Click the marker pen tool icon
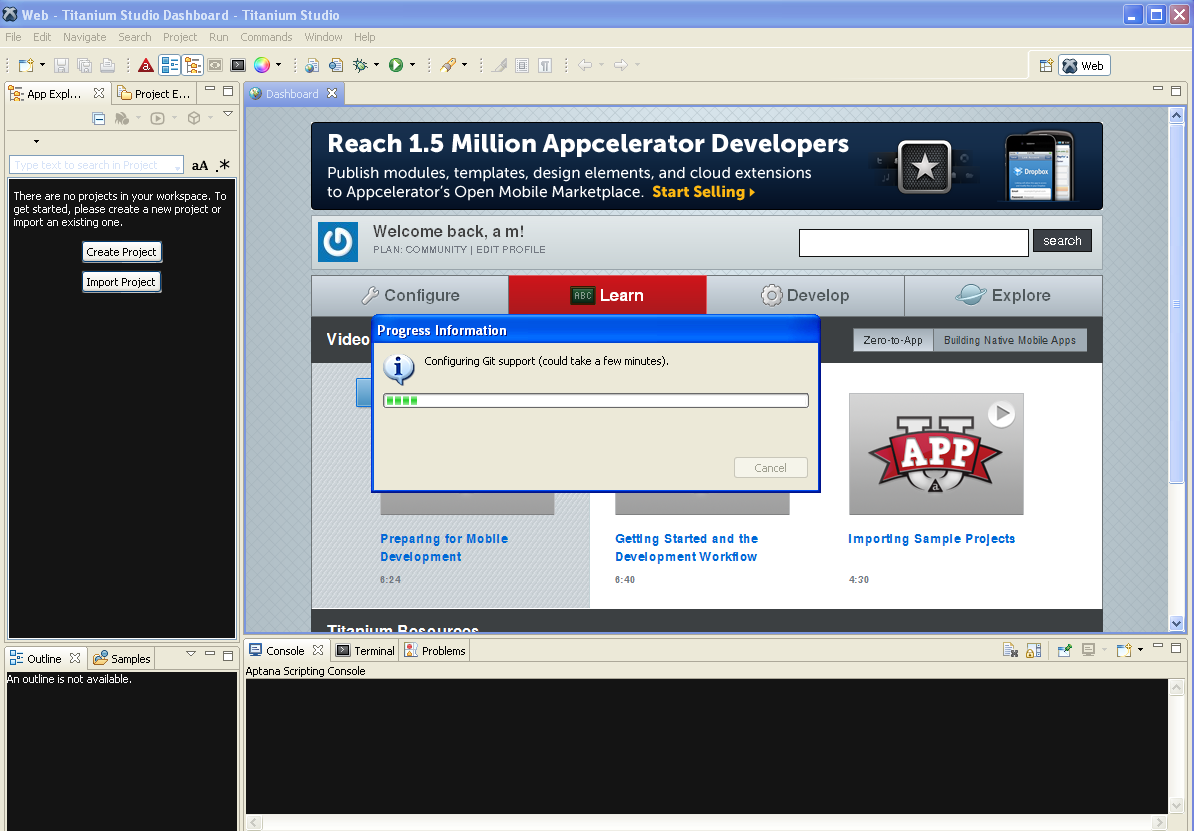Viewport: 1194px width, 831px height. (448, 66)
